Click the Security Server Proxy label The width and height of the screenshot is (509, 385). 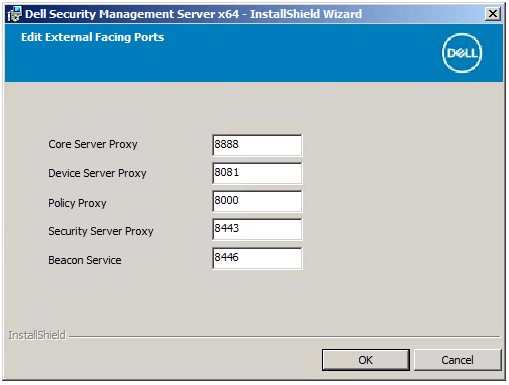[x=101, y=231]
